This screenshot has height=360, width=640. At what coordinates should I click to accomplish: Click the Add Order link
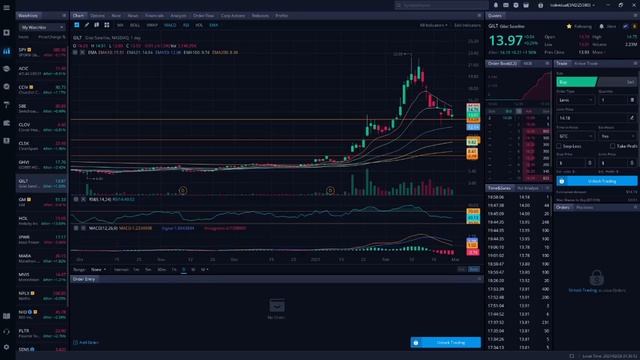tap(86, 342)
